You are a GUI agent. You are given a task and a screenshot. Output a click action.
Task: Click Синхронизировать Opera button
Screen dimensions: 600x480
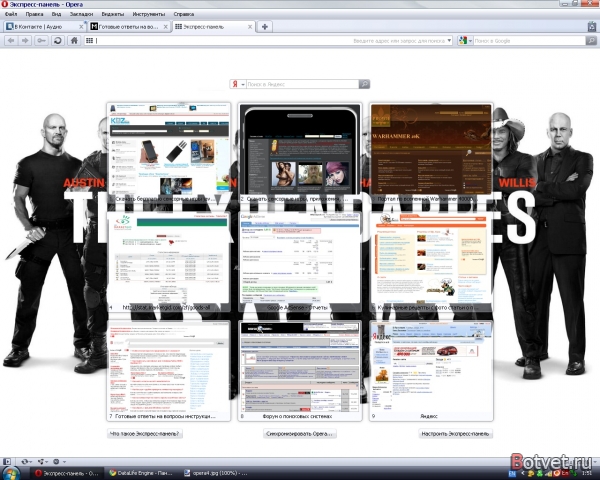tap(300, 434)
